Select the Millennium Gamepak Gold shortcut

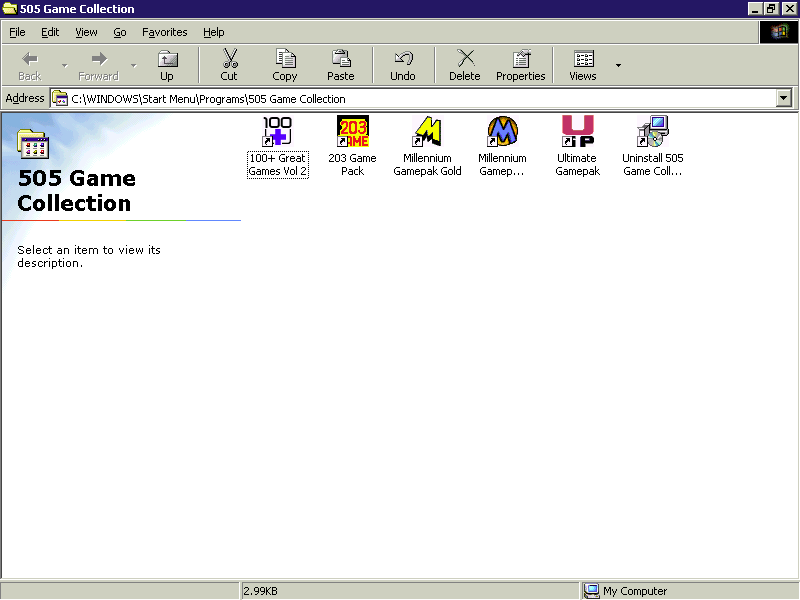428,132
